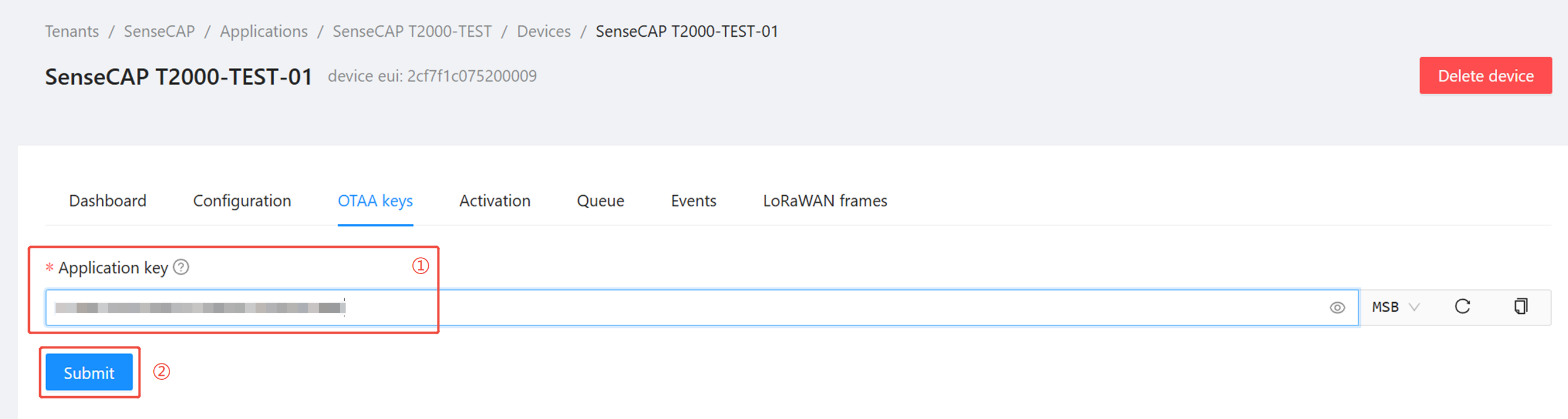Click the red Delete device button
Screen dimensions: 1568x419
1485,75
